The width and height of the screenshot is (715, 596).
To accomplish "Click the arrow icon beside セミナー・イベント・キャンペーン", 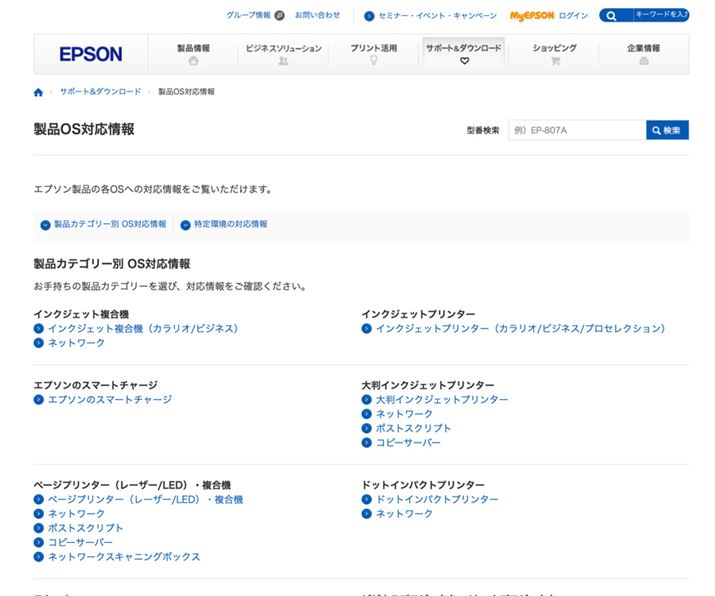I will click(x=369, y=16).
